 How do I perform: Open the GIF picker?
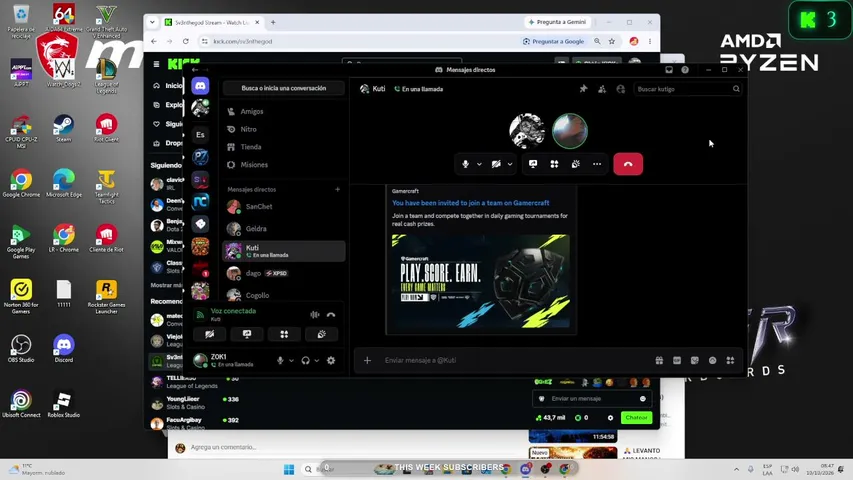677,360
